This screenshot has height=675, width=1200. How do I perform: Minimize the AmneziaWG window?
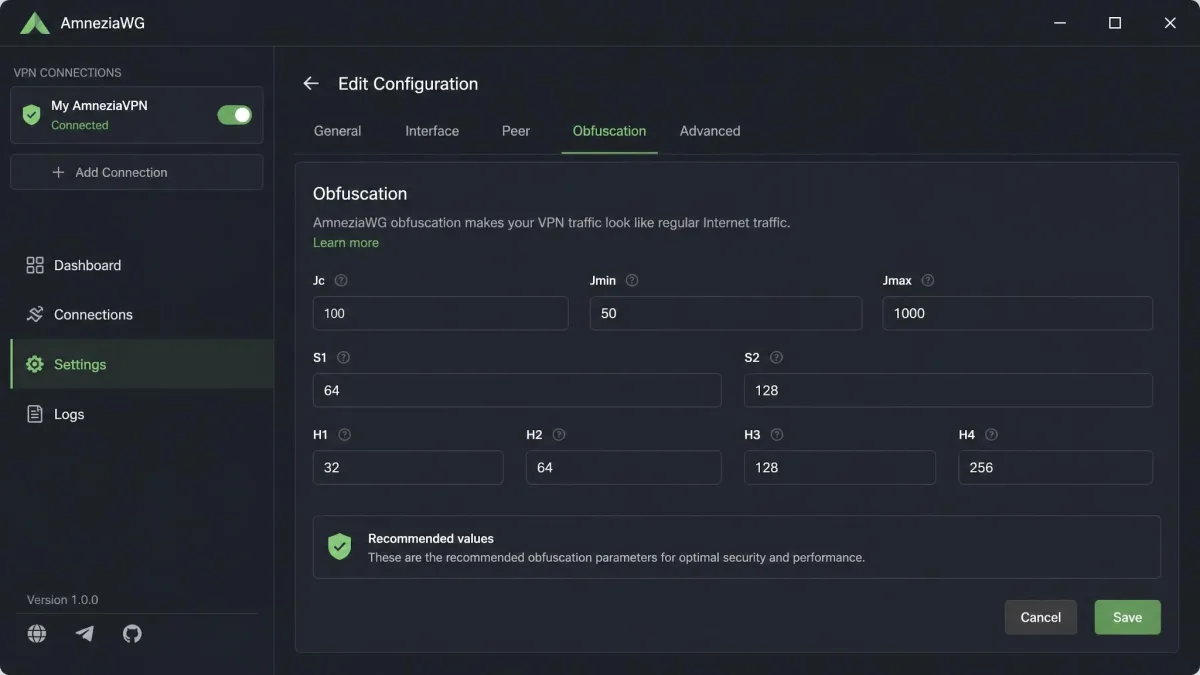coord(1060,23)
